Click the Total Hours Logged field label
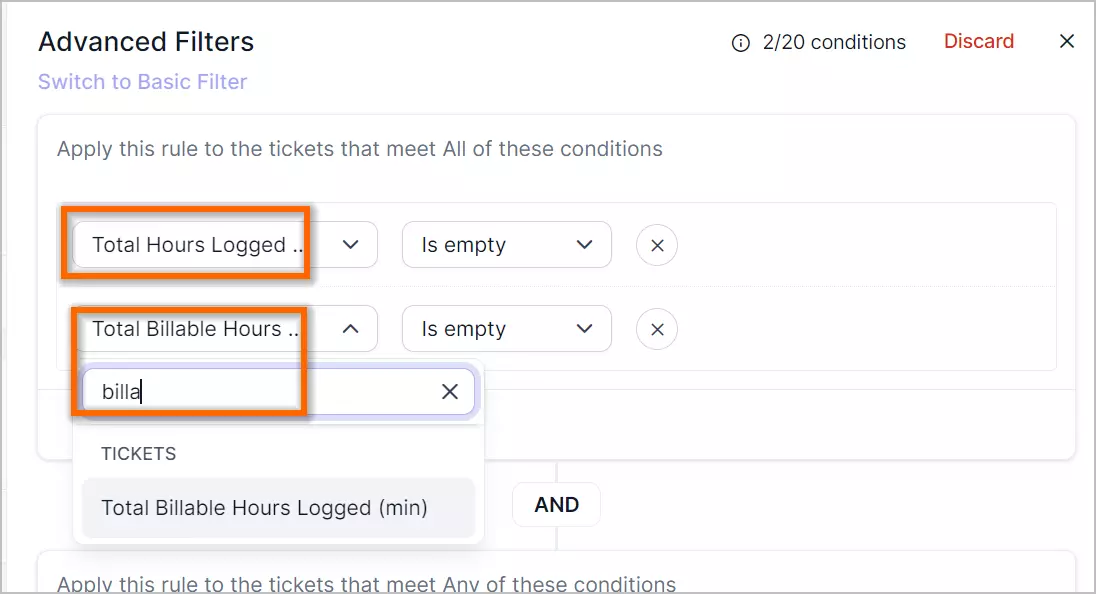 198,245
